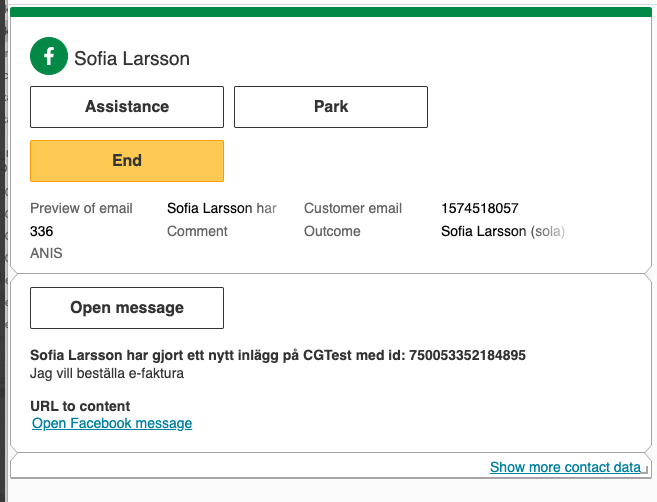The height and width of the screenshot is (502, 657).
Task: Follow the Open Facebook message link
Action: (x=112, y=423)
